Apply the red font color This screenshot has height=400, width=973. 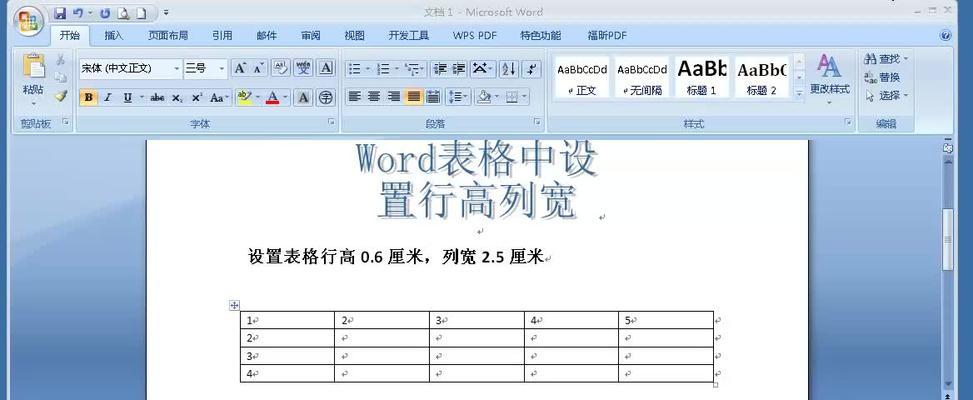pyautogui.click(x=272, y=97)
